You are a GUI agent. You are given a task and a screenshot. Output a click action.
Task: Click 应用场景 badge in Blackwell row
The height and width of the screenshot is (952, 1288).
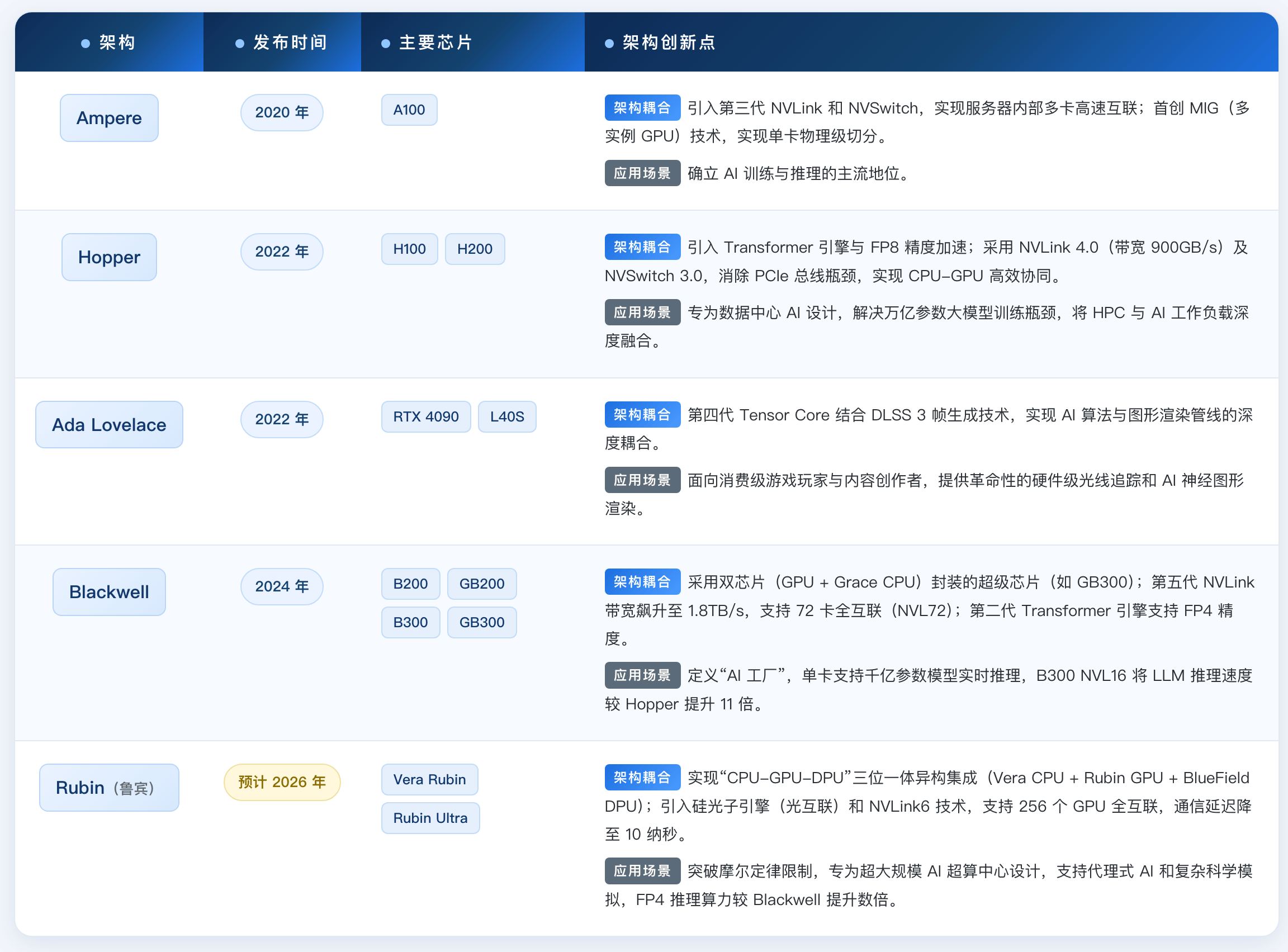[642, 675]
